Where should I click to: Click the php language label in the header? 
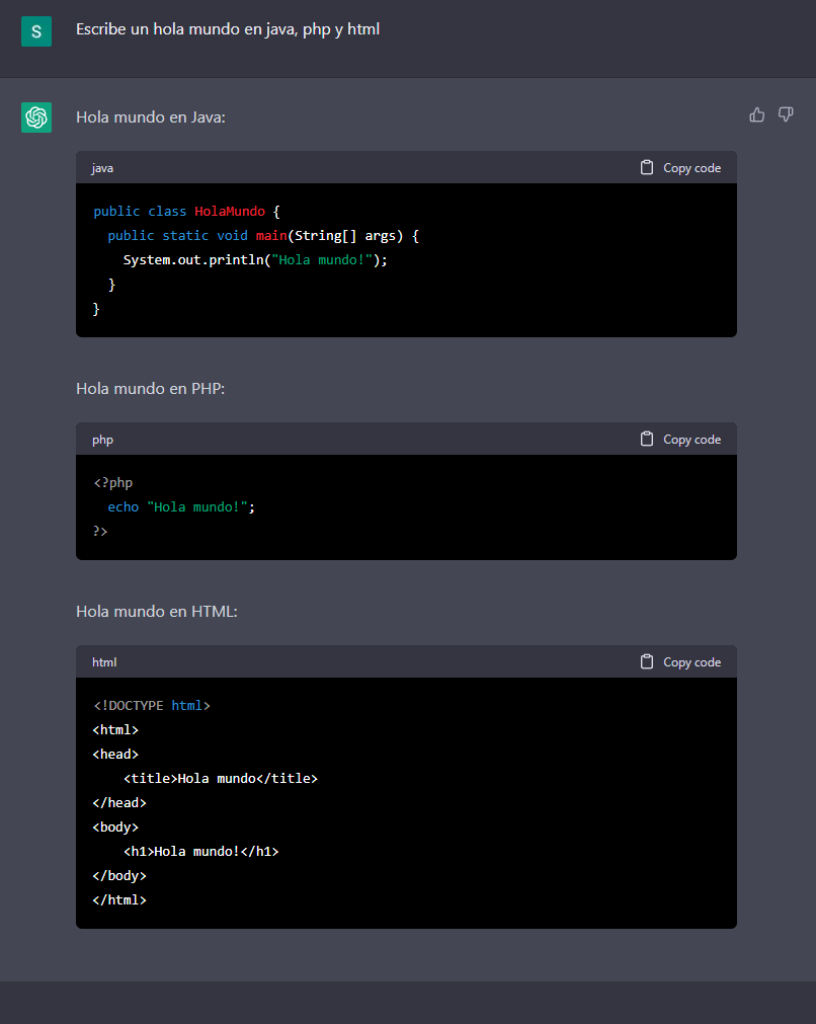pyautogui.click(x=102, y=440)
